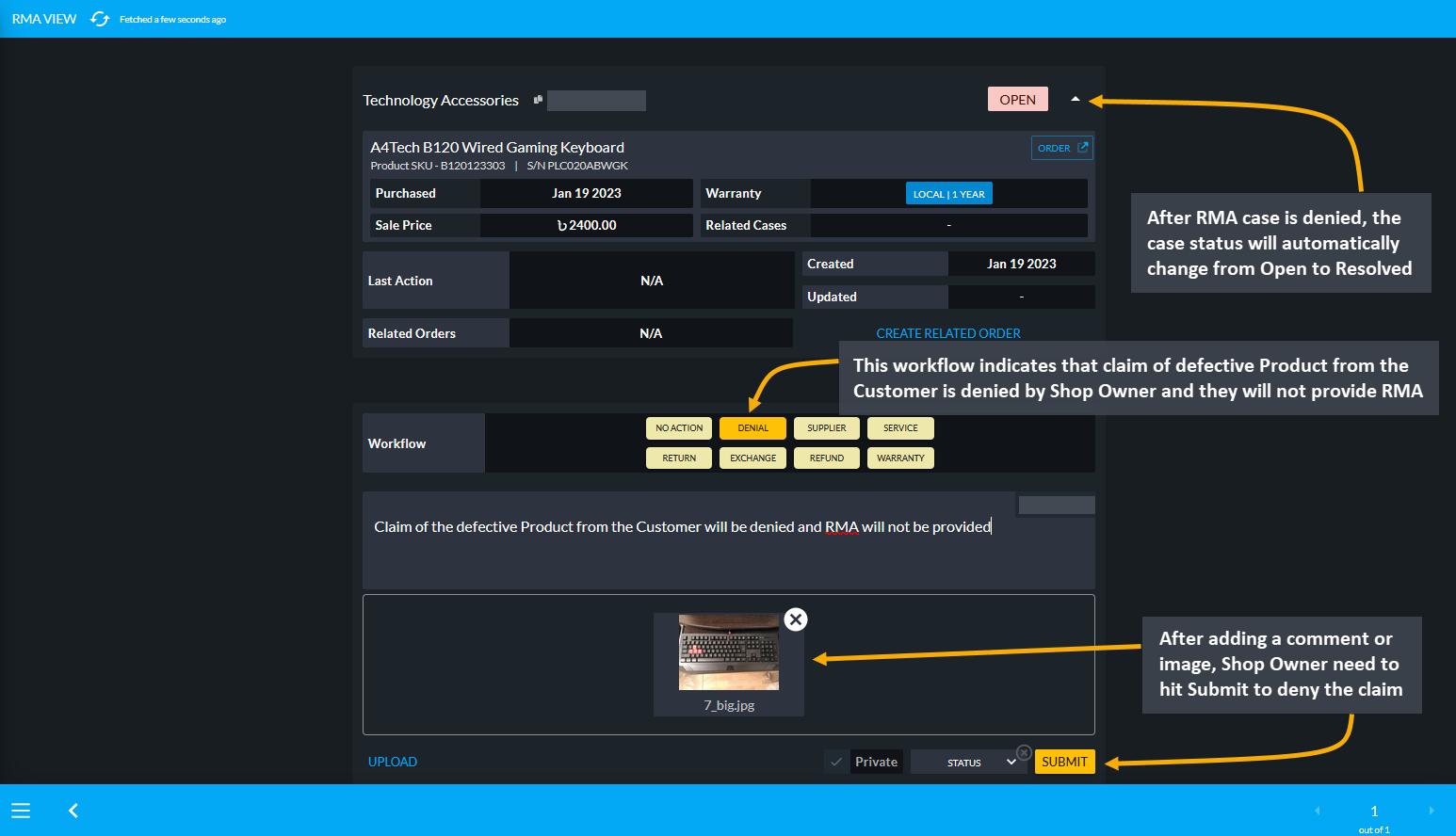Toggle the Private checkbox

point(836,762)
